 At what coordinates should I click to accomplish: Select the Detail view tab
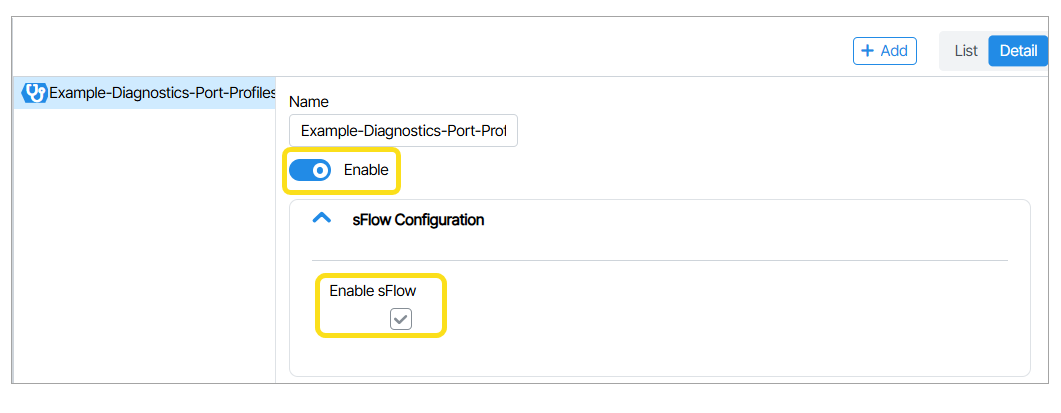(1017, 51)
